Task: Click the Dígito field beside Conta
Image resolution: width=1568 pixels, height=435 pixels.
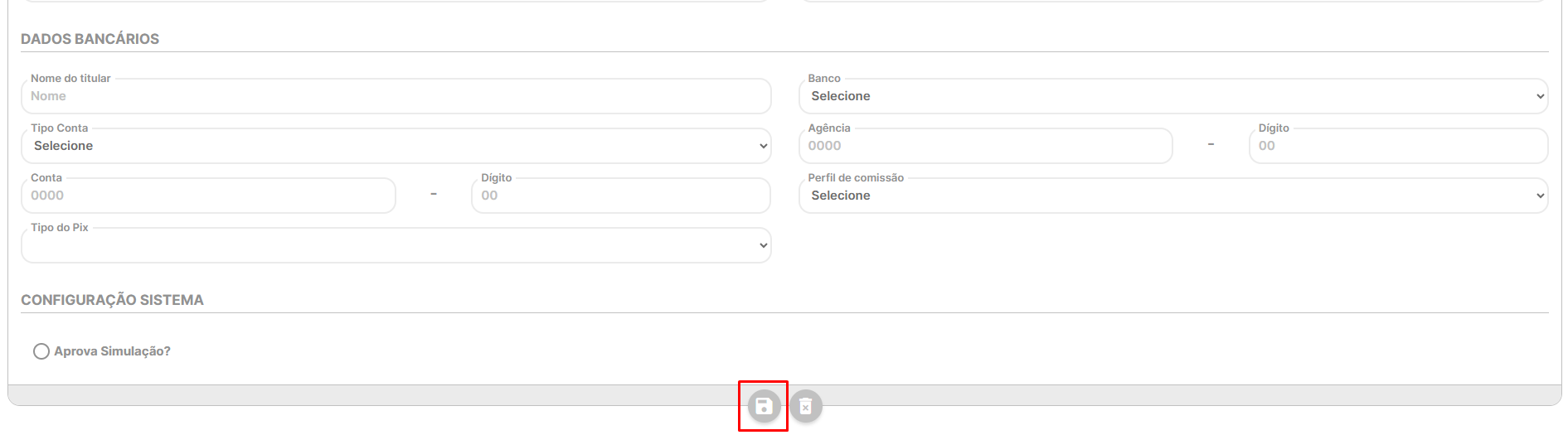Action: coord(620,196)
